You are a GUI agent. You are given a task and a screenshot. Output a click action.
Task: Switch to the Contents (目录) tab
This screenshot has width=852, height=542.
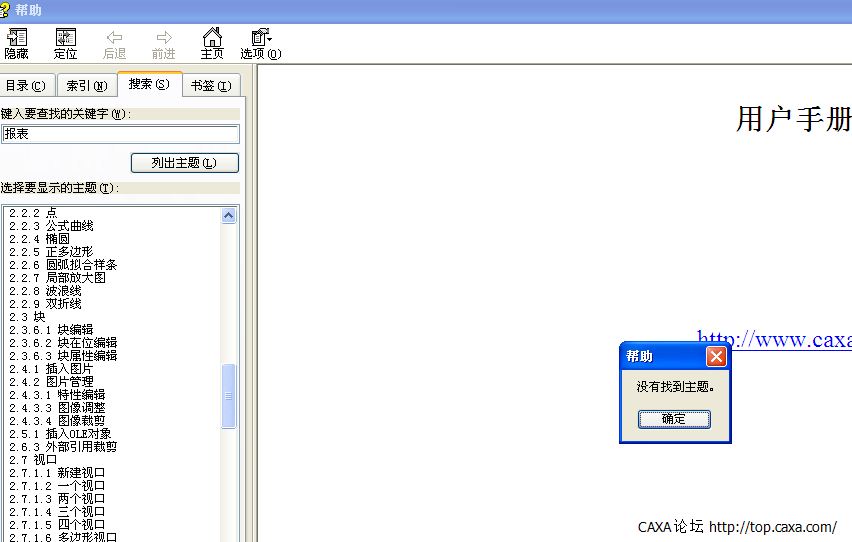pyautogui.click(x=26, y=85)
